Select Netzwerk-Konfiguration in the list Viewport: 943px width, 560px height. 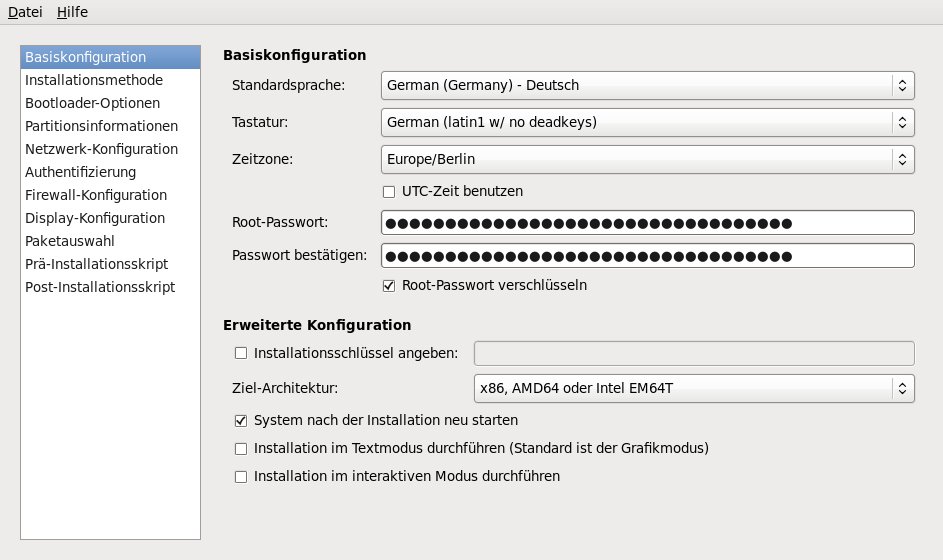pos(102,149)
